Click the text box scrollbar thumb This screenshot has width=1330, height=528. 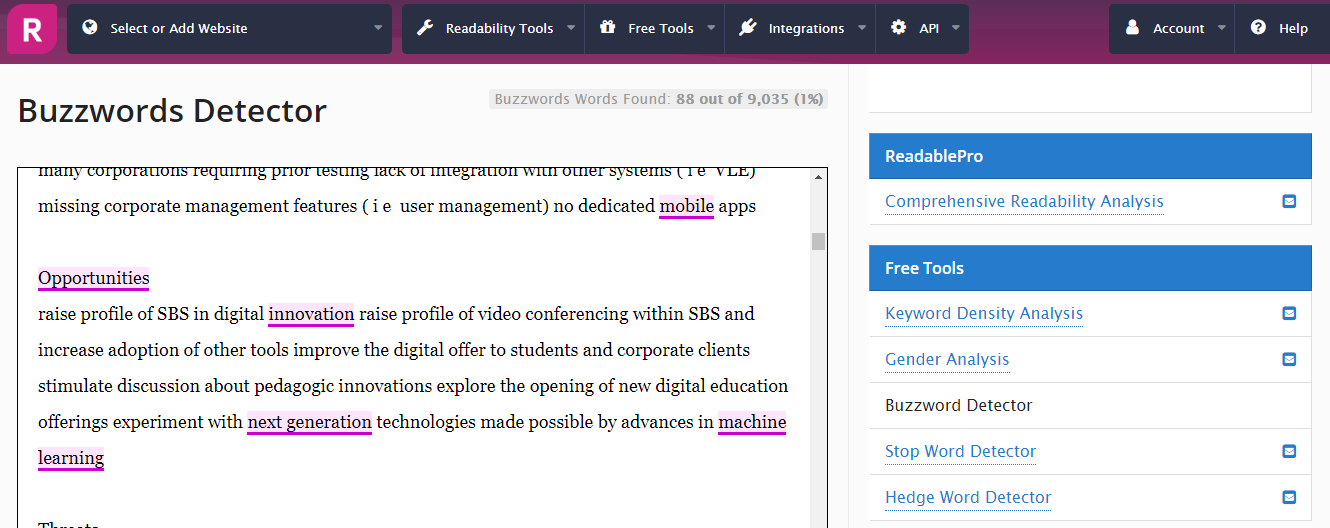pos(818,241)
